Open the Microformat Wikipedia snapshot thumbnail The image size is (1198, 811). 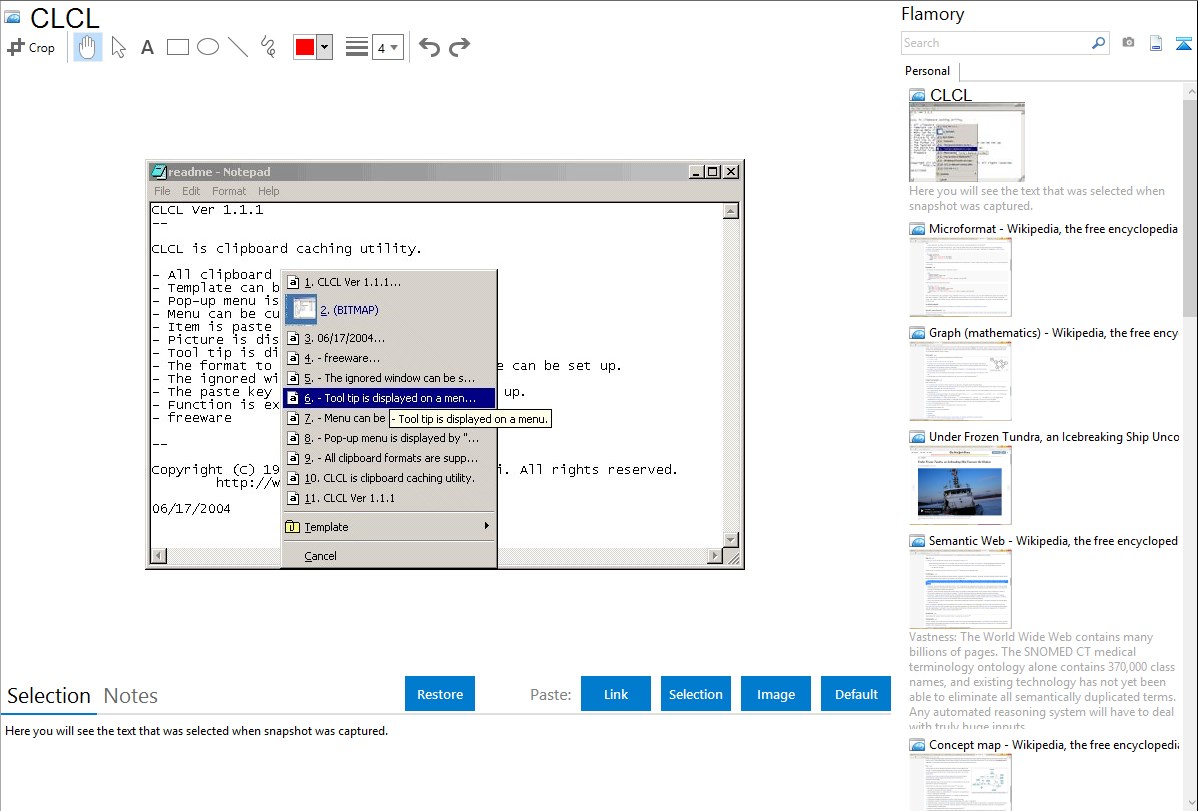(960, 277)
